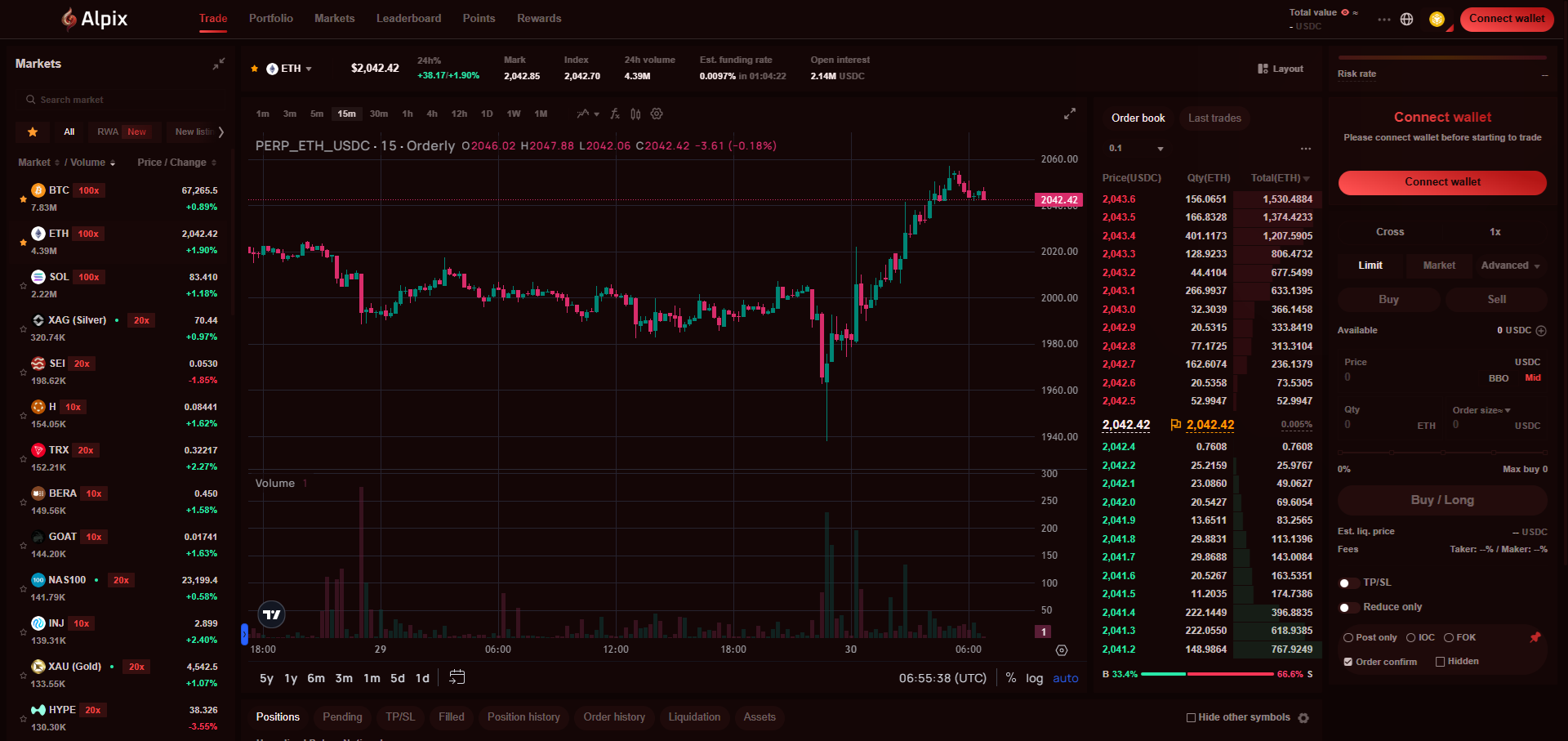The width and height of the screenshot is (1568, 741).
Task: Click the globe language icon in header
Action: 1408,19
